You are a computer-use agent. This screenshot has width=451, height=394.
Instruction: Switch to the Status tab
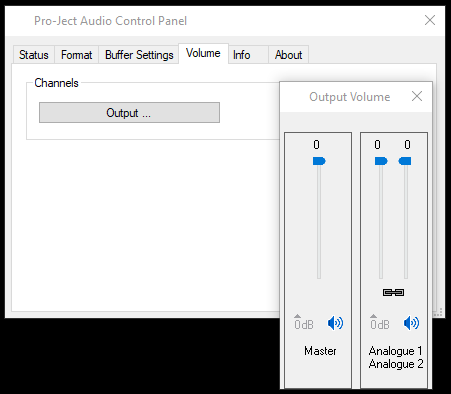34,55
